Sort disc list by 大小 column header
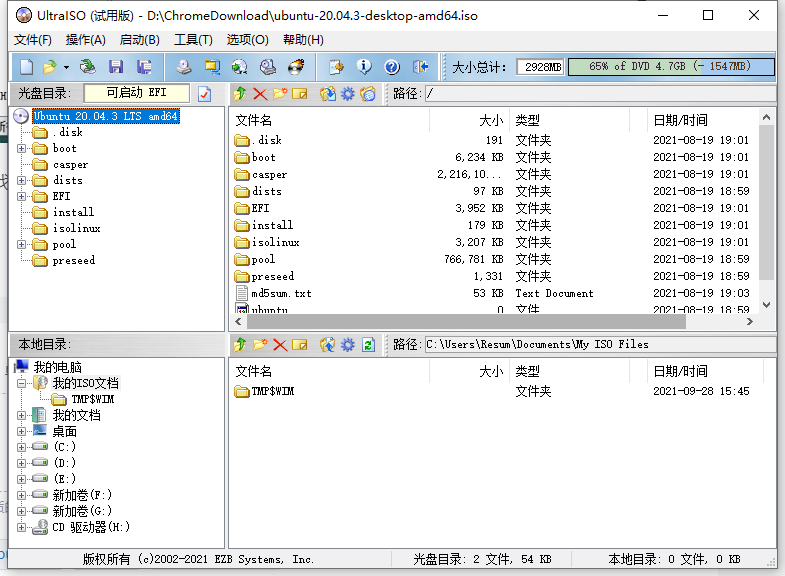The height and width of the screenshot is (576, 785). coord(469,120)
